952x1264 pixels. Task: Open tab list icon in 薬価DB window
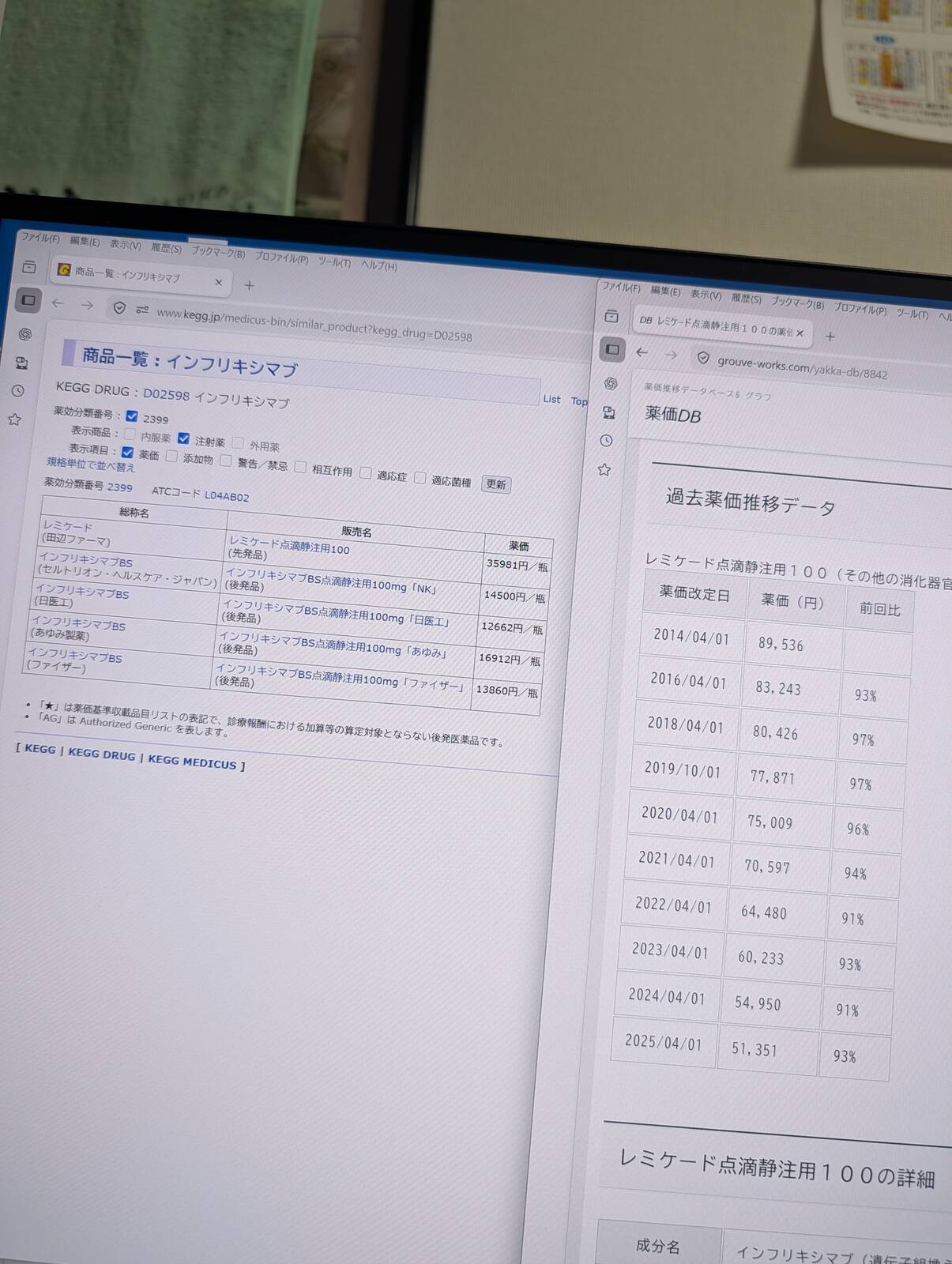611,316
